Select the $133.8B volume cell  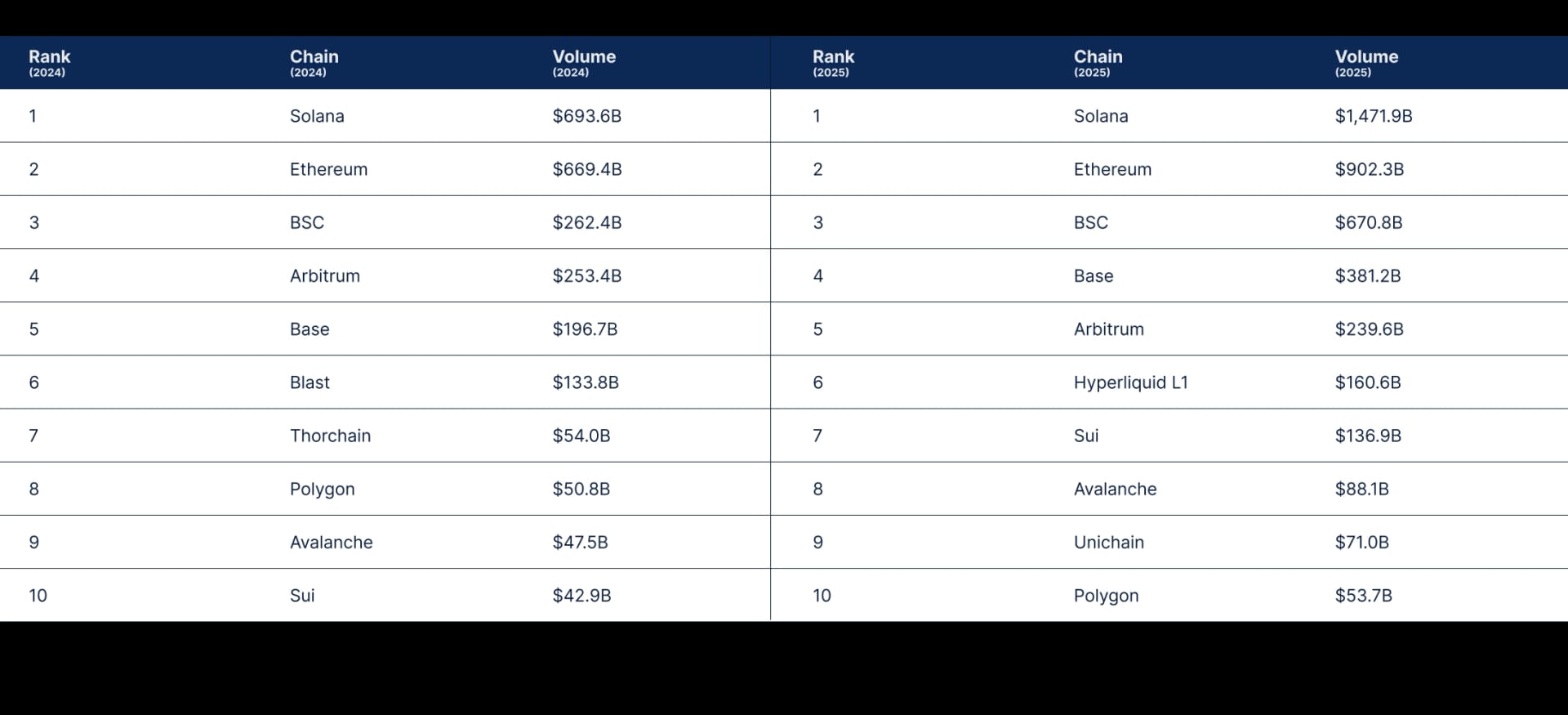coord(585,382)
